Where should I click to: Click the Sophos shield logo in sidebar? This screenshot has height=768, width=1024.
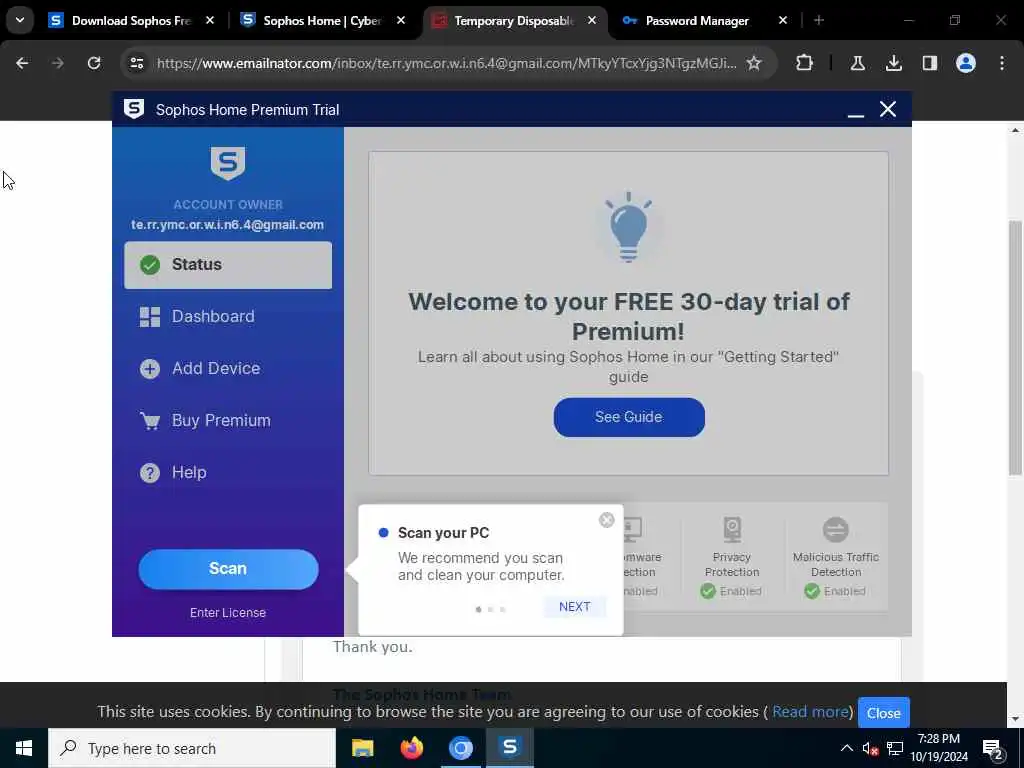(228, 163)
